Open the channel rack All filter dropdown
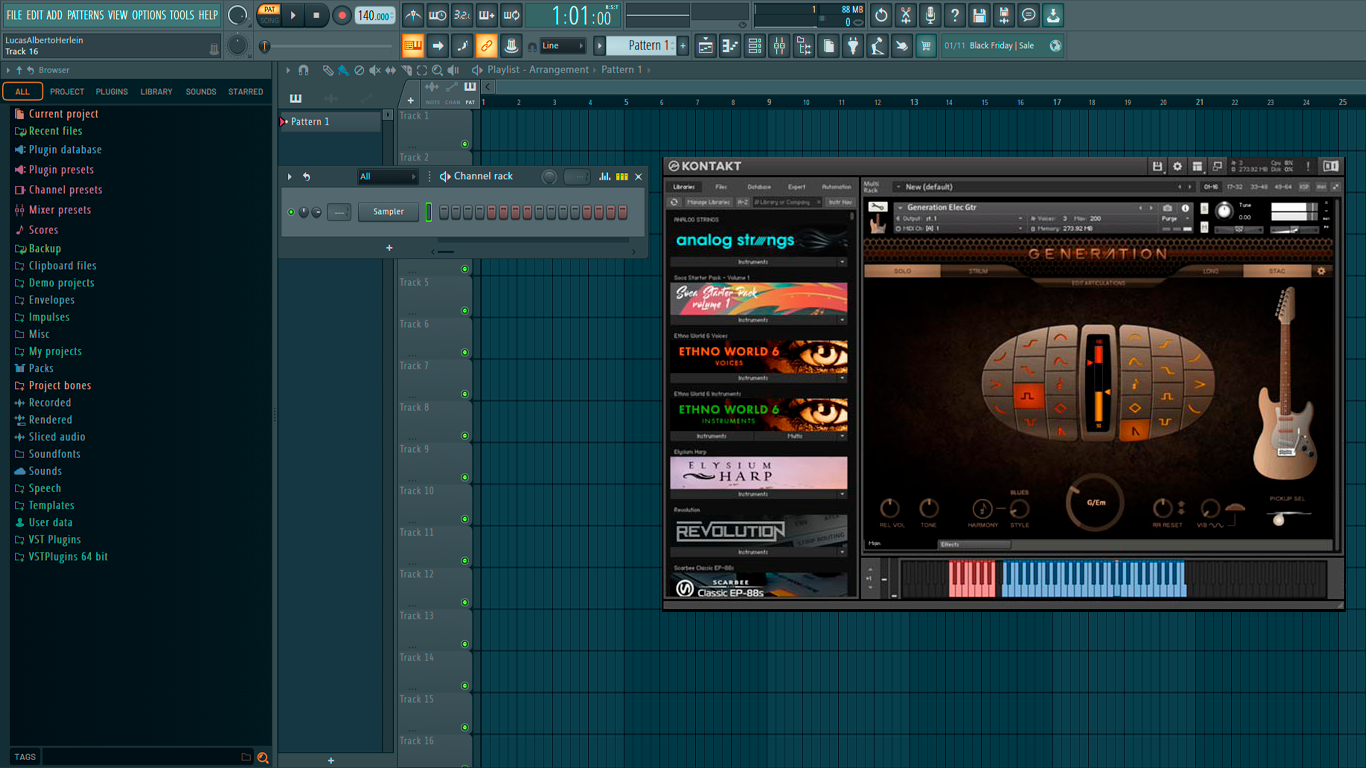Viewport: 1366px width, 768px height. pyautogui.click(x=388, y=177)
